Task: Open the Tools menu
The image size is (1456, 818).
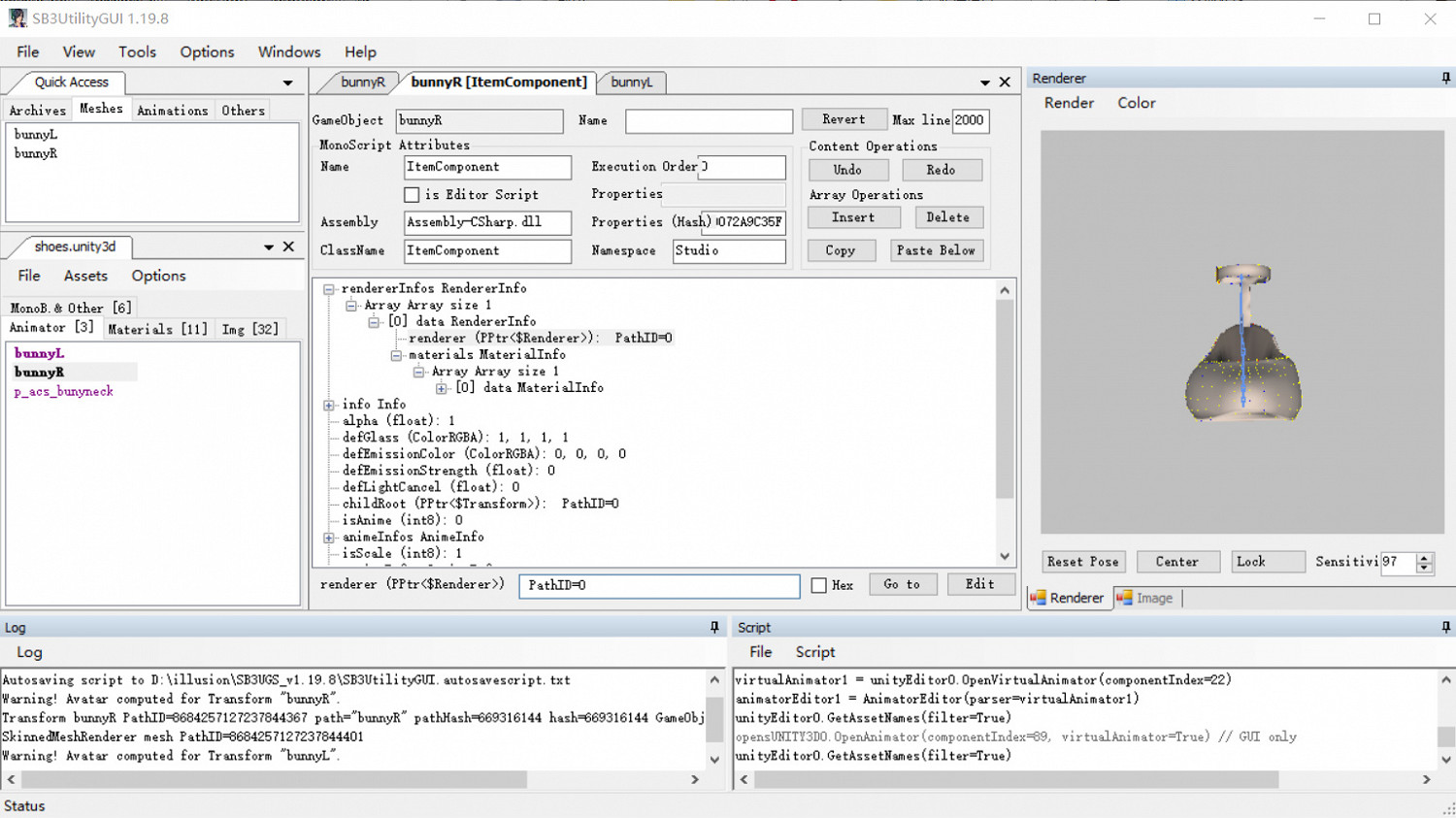Action: click(137, 51)
